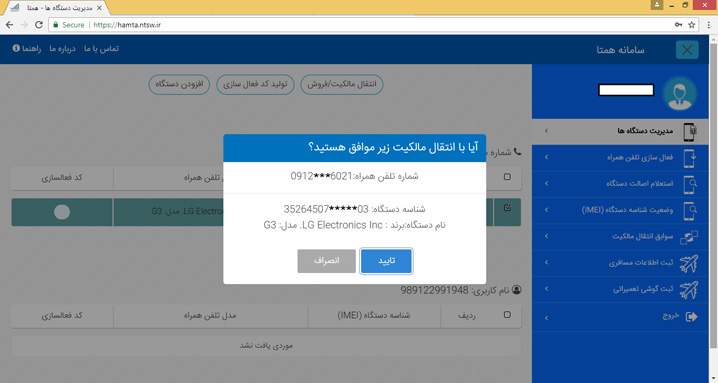
Task: Expand chevron next to وضعیت شناسه دستگاه
Action: pyautogui.click(x=546, y=210)
